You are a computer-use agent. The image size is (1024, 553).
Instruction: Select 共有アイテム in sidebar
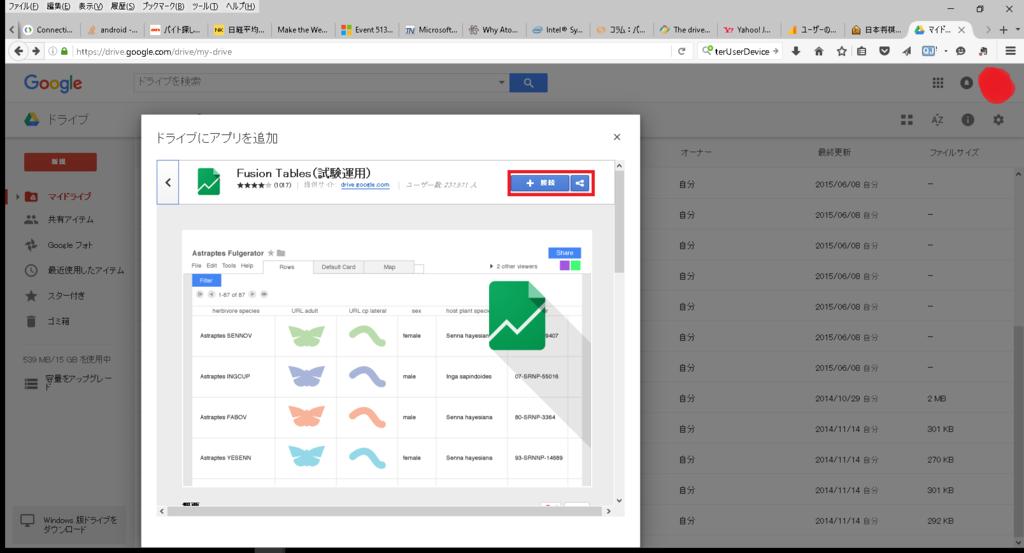[x=71, y=220]
